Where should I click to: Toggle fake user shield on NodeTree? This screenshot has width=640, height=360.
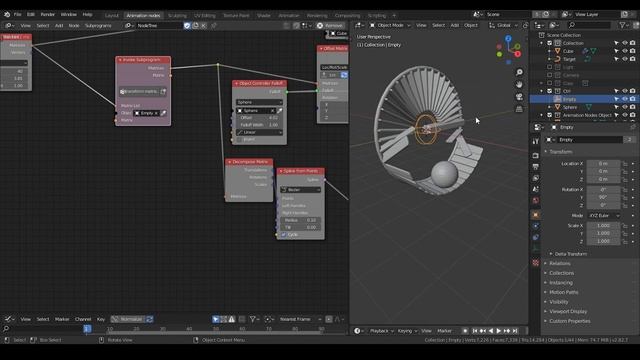click(187, 25)
